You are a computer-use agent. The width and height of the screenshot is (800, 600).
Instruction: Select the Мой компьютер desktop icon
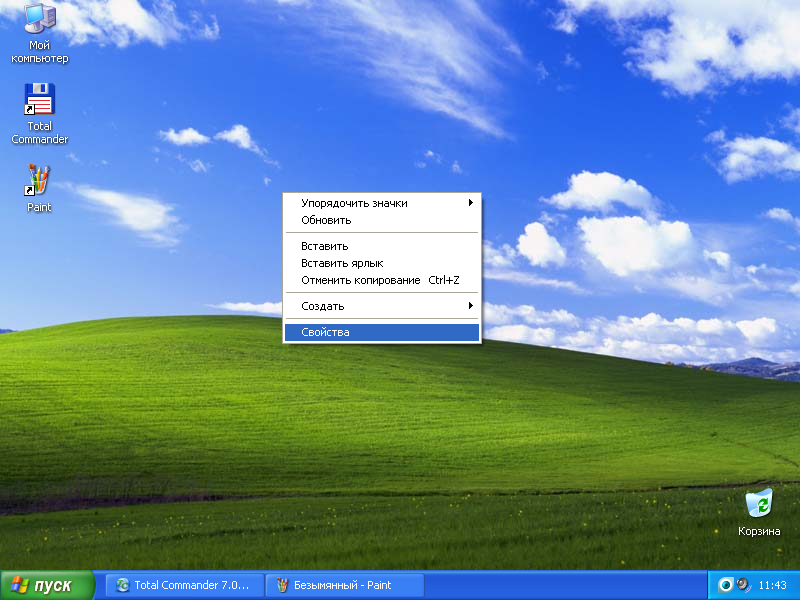tap(40, 33)
